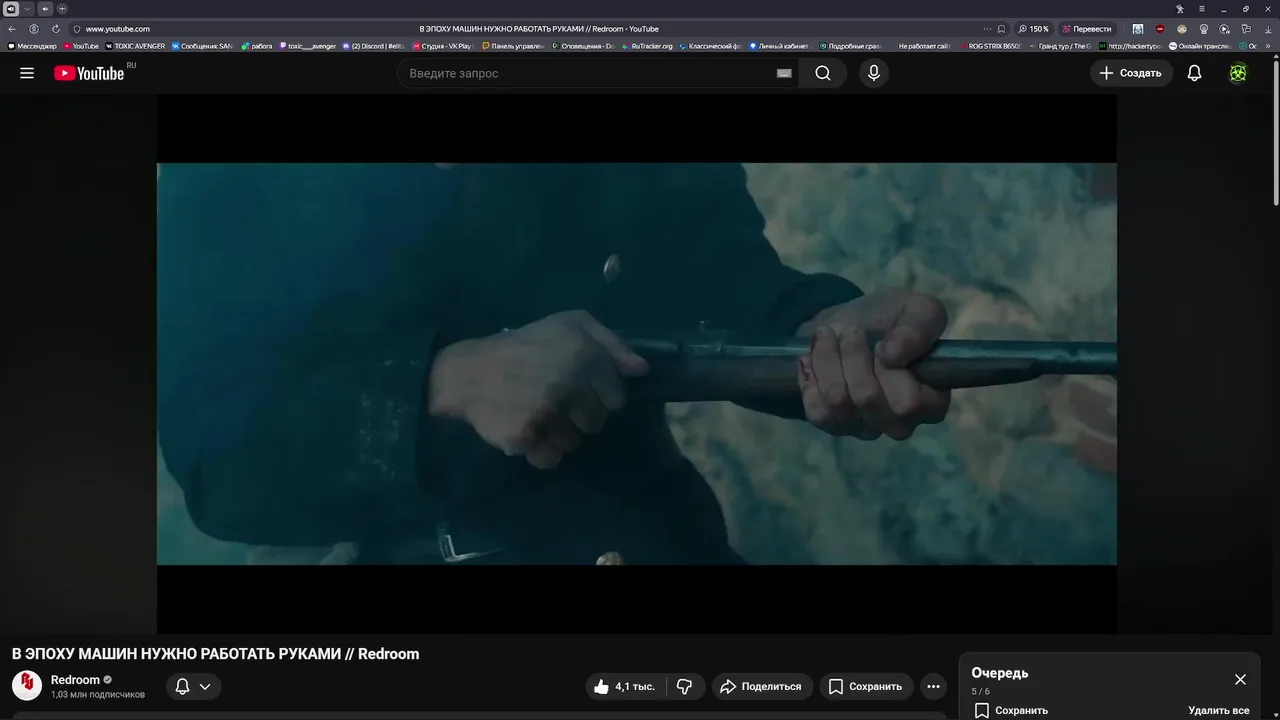Open the 'Панель управления' bookmark

tap(512, 46)
